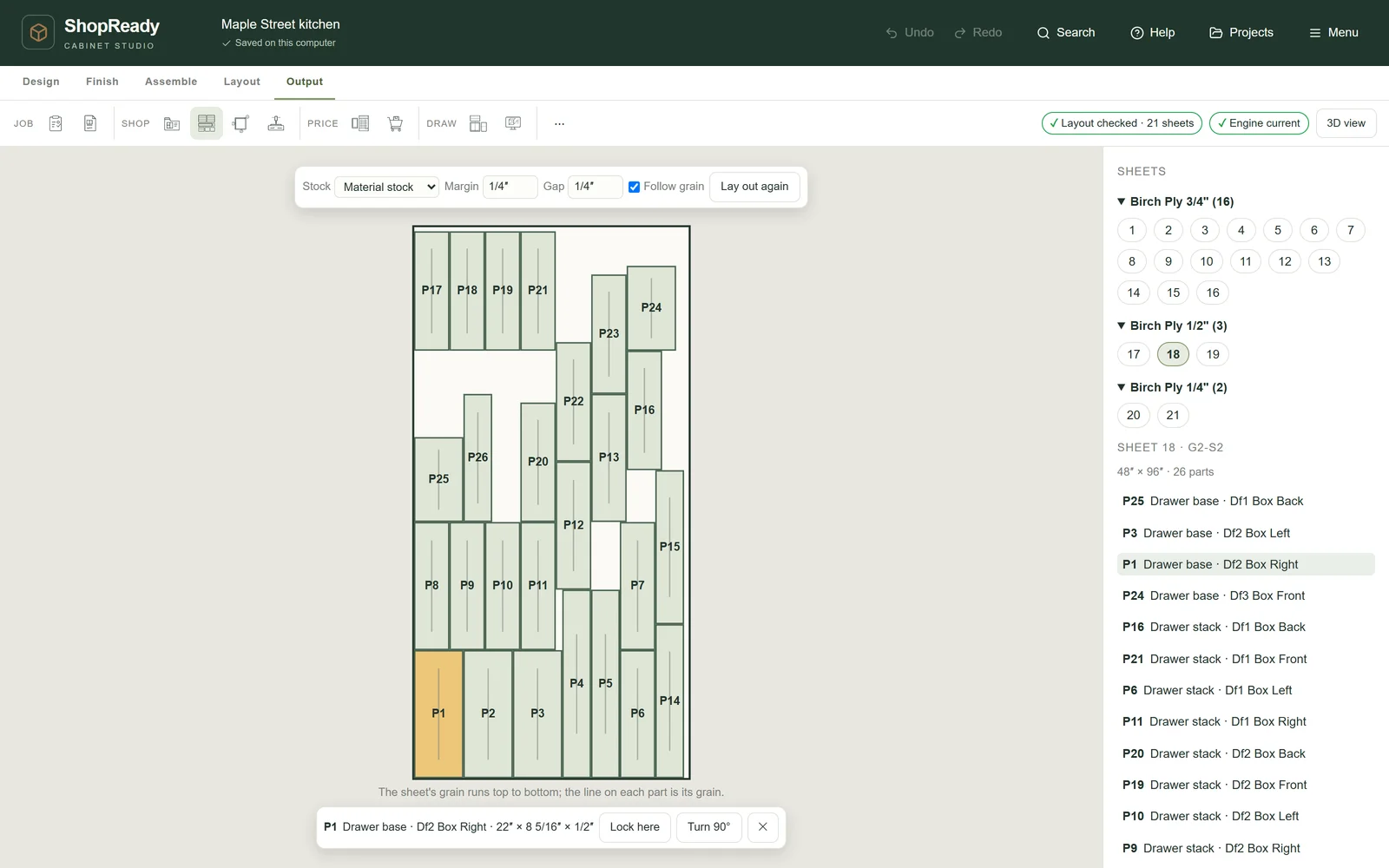Open Search in the header
The width and height of the screenshot is (1389, 868).
[x=1065, y=32]
